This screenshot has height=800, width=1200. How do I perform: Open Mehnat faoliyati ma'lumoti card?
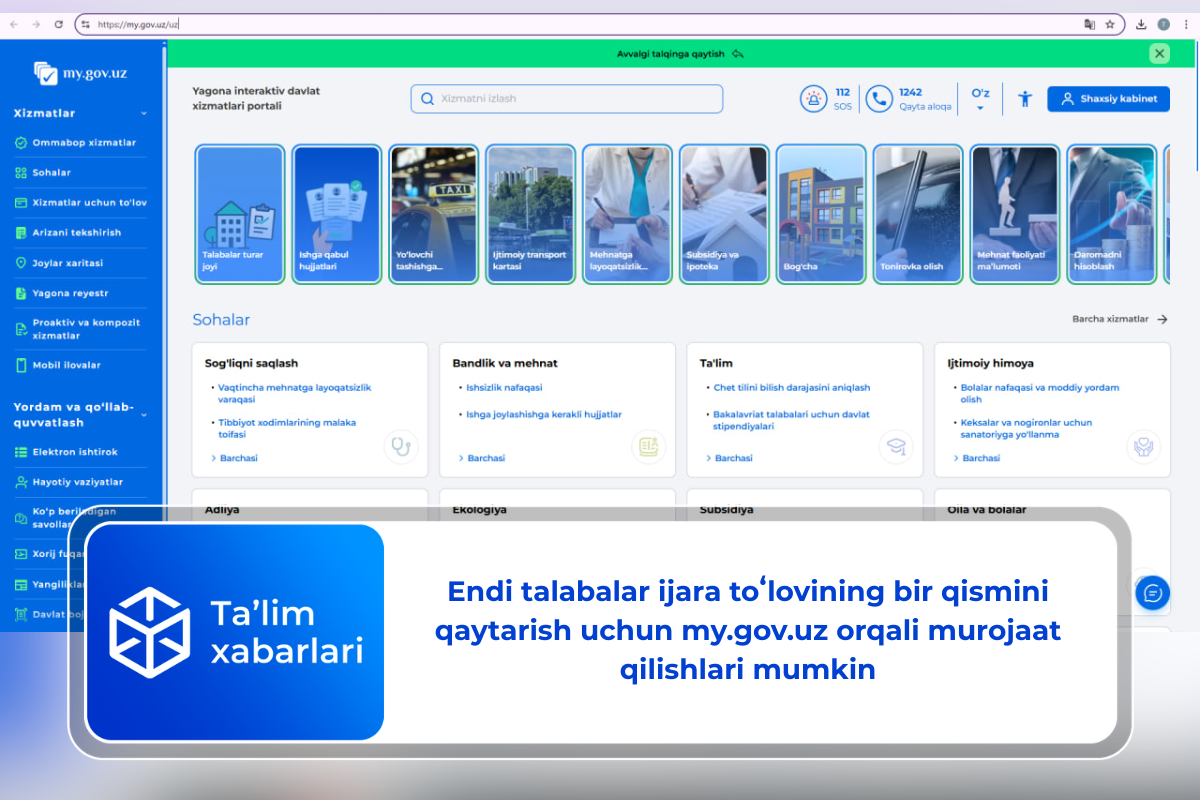tap(1015, 214)
